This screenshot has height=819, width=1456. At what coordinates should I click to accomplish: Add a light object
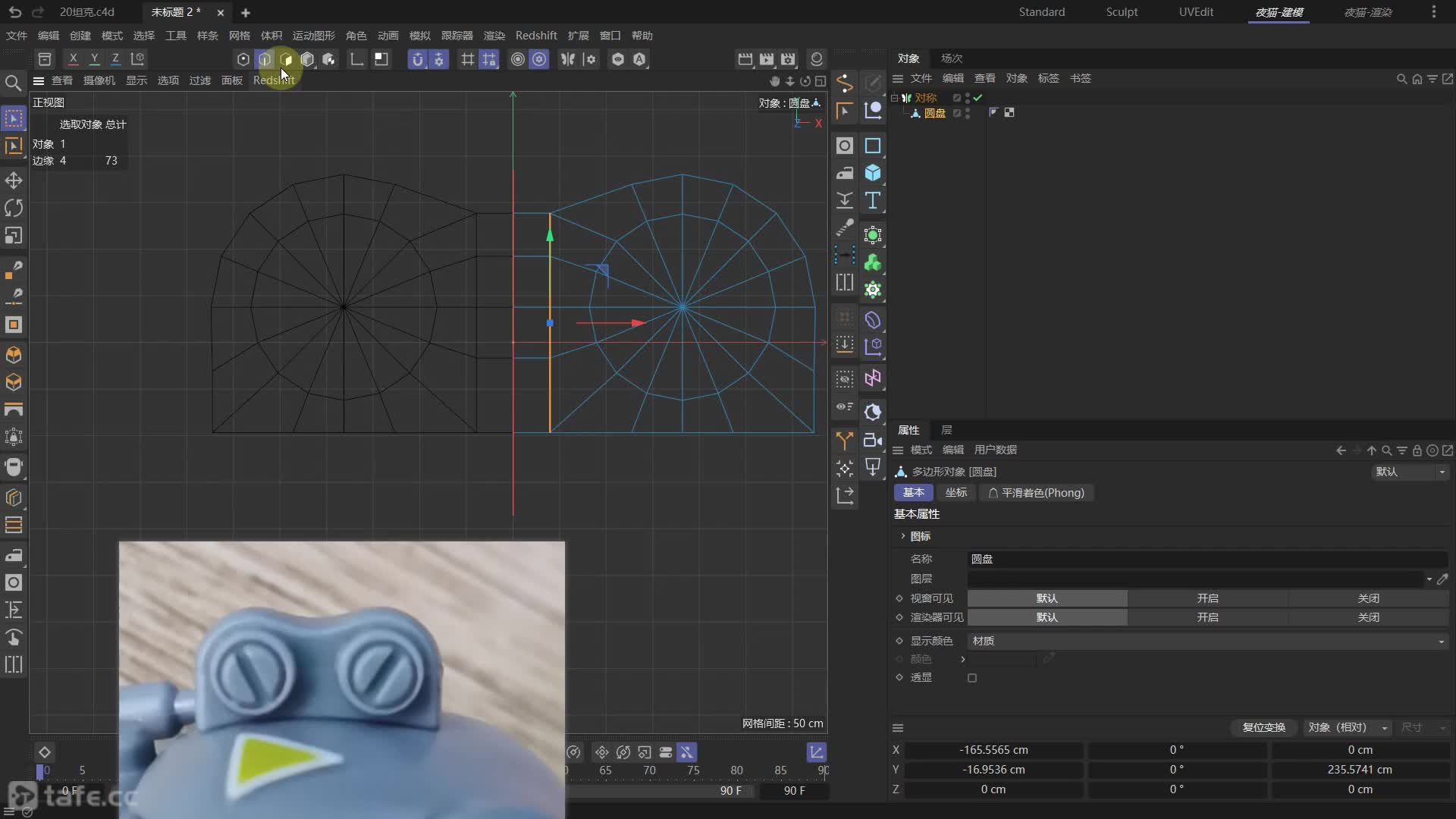[x=873, y=467]
